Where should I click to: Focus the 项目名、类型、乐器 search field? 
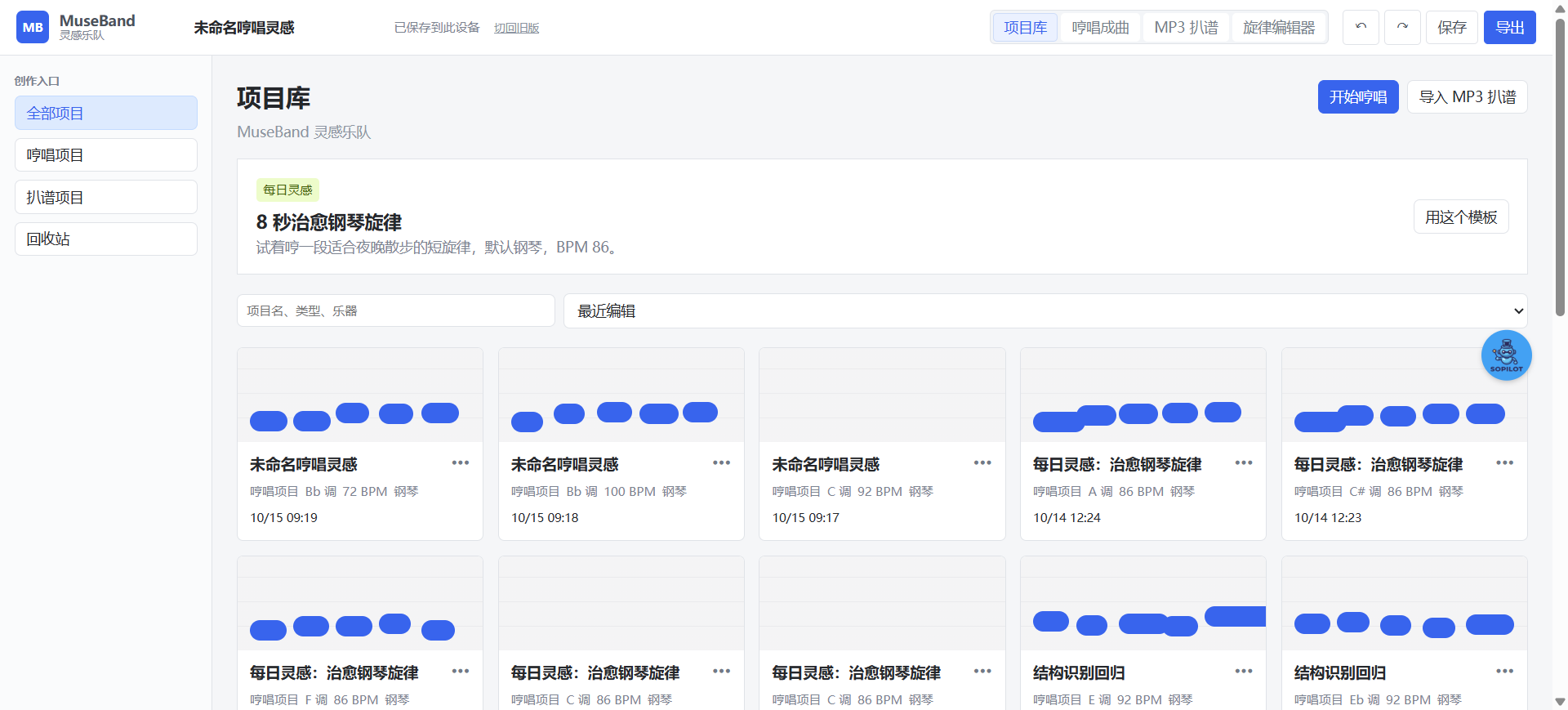tap(396, 310)
